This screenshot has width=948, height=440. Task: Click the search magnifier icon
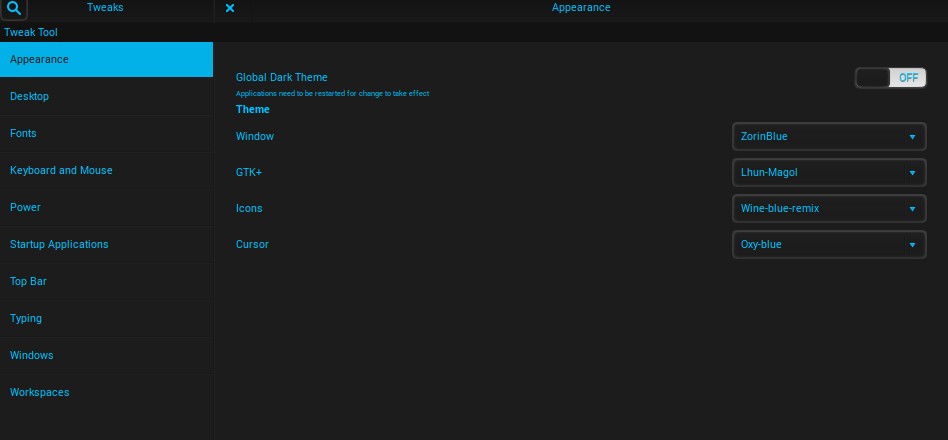coord(12,9)
